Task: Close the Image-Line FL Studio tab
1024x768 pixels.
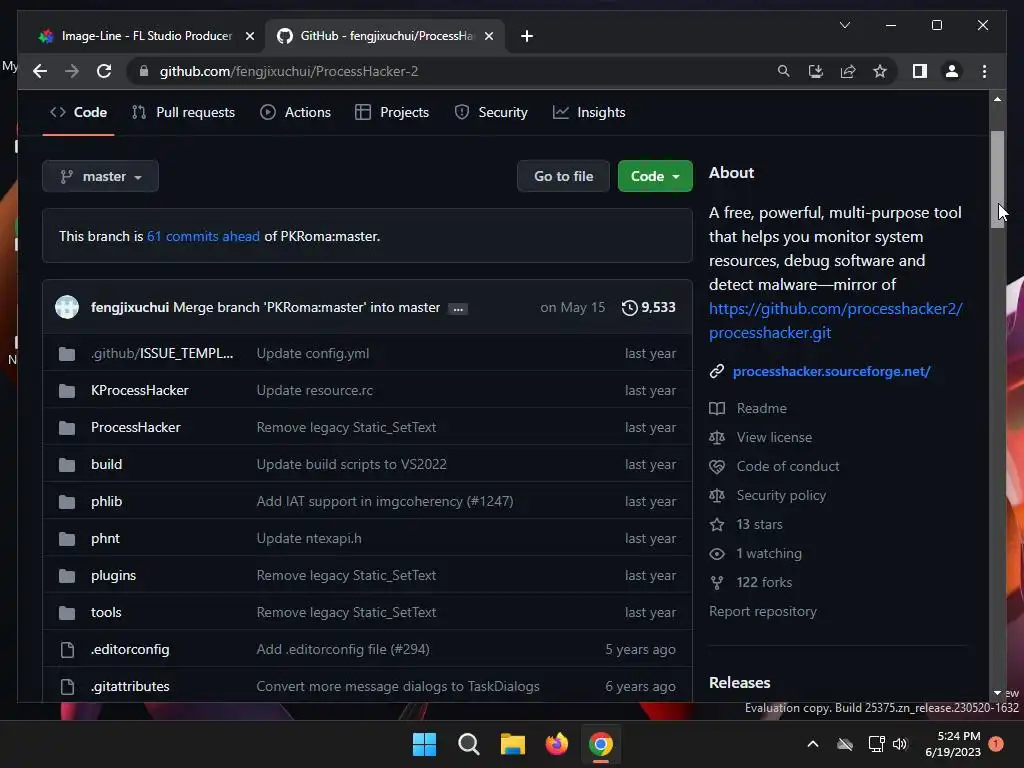Action: [x=249, y=36]
